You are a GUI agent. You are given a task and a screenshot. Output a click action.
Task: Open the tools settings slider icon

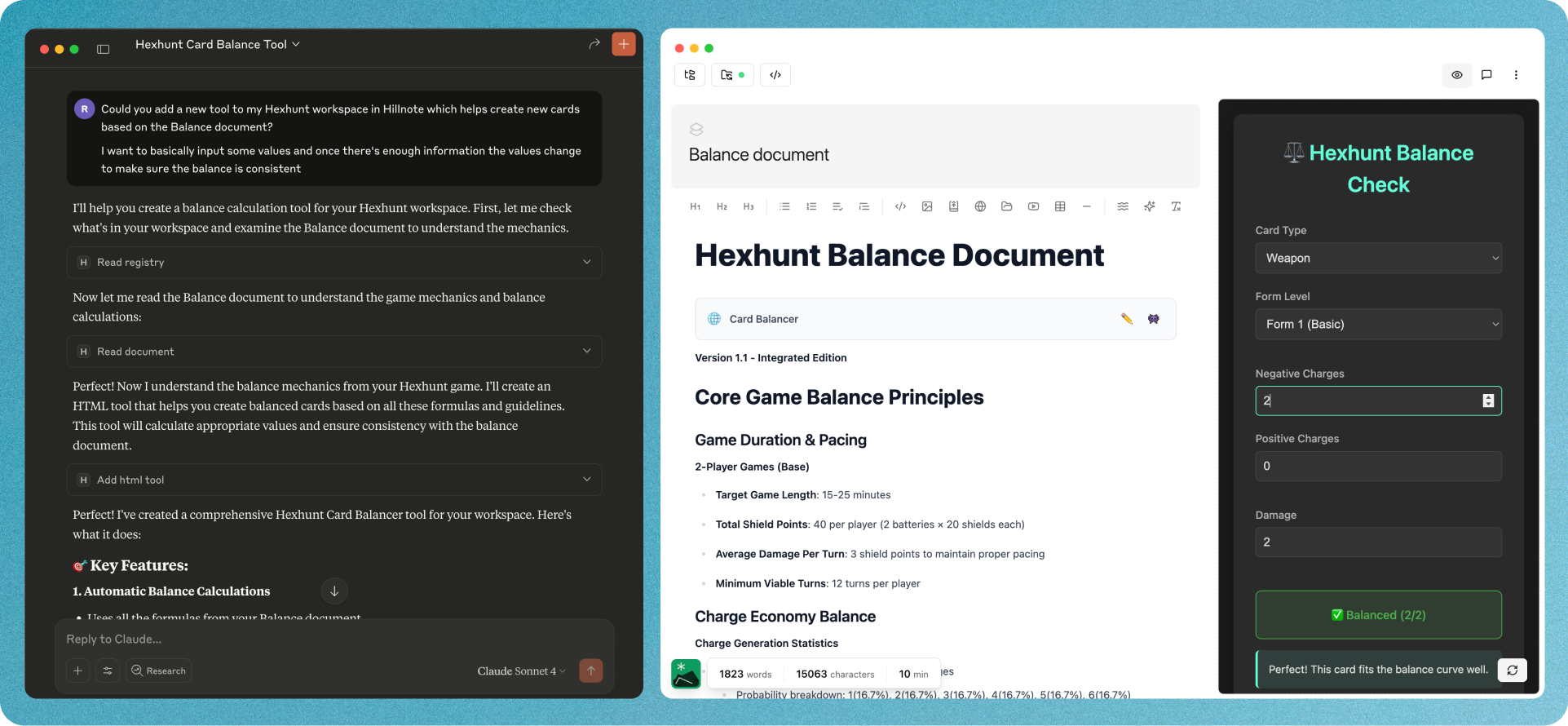(x=108, y=671)
